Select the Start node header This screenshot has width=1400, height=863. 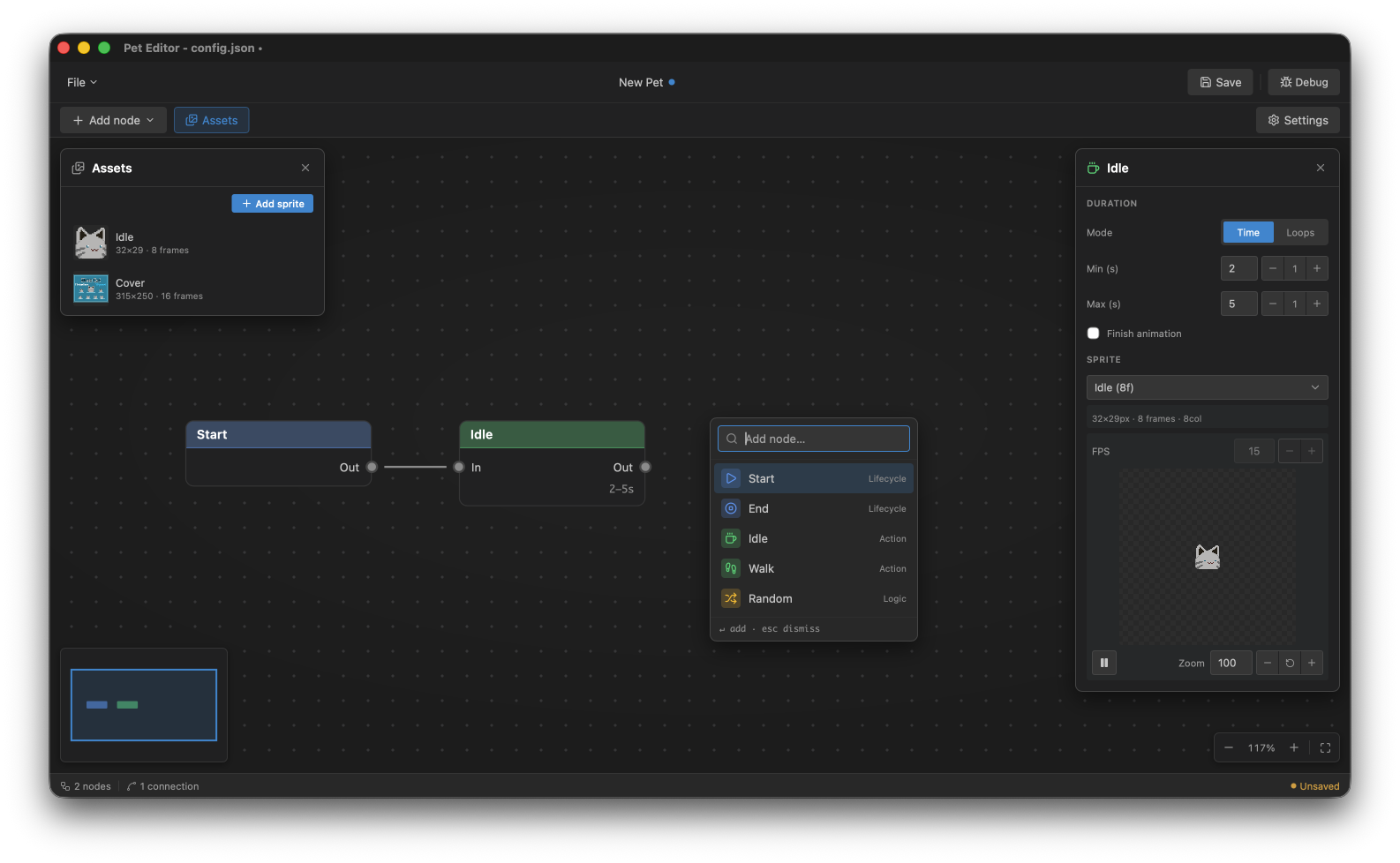coord(278,434)
